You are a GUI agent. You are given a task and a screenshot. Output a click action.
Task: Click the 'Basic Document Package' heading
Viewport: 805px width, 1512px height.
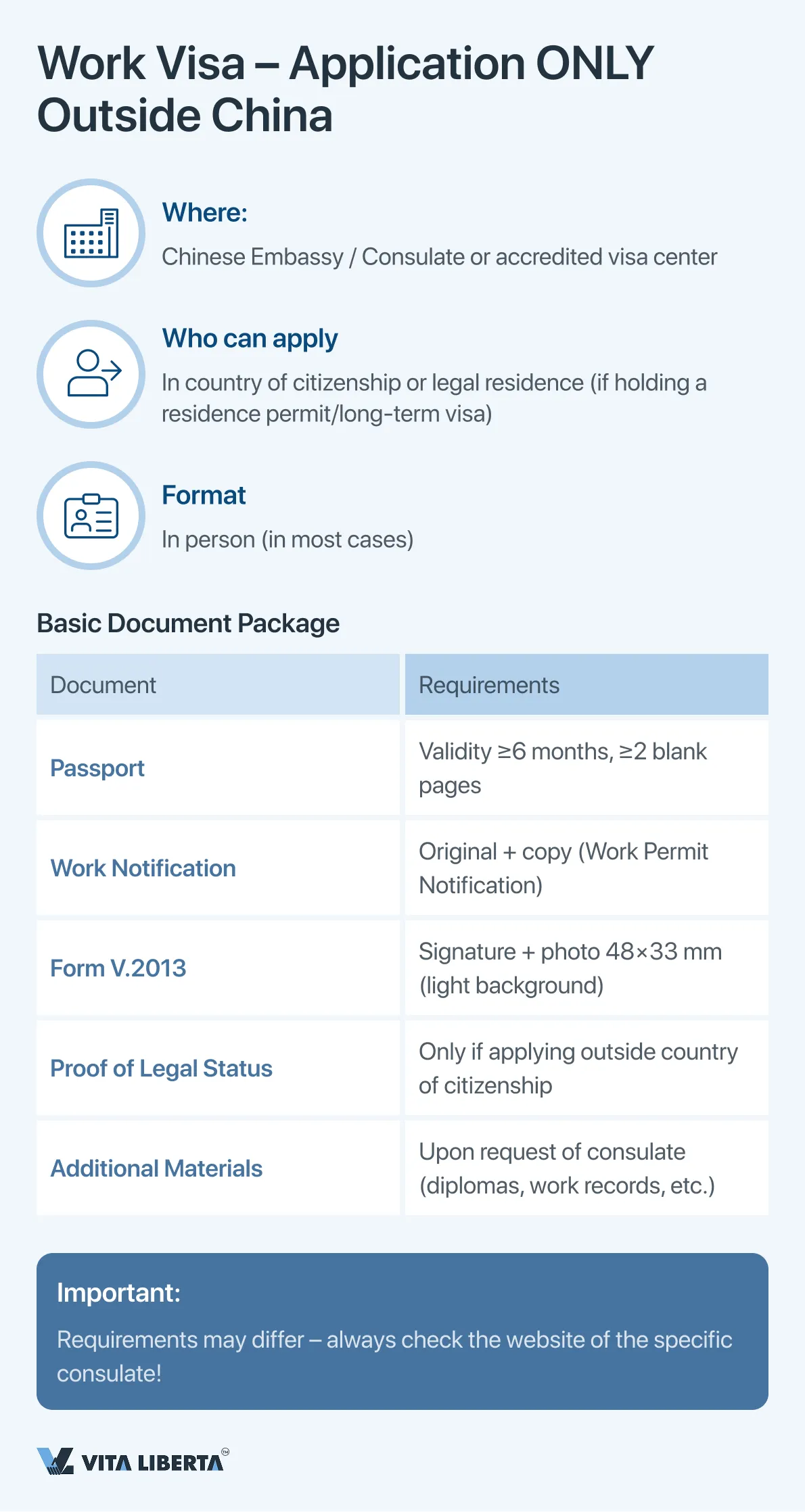pyautogui.click(x=188, y=623)
